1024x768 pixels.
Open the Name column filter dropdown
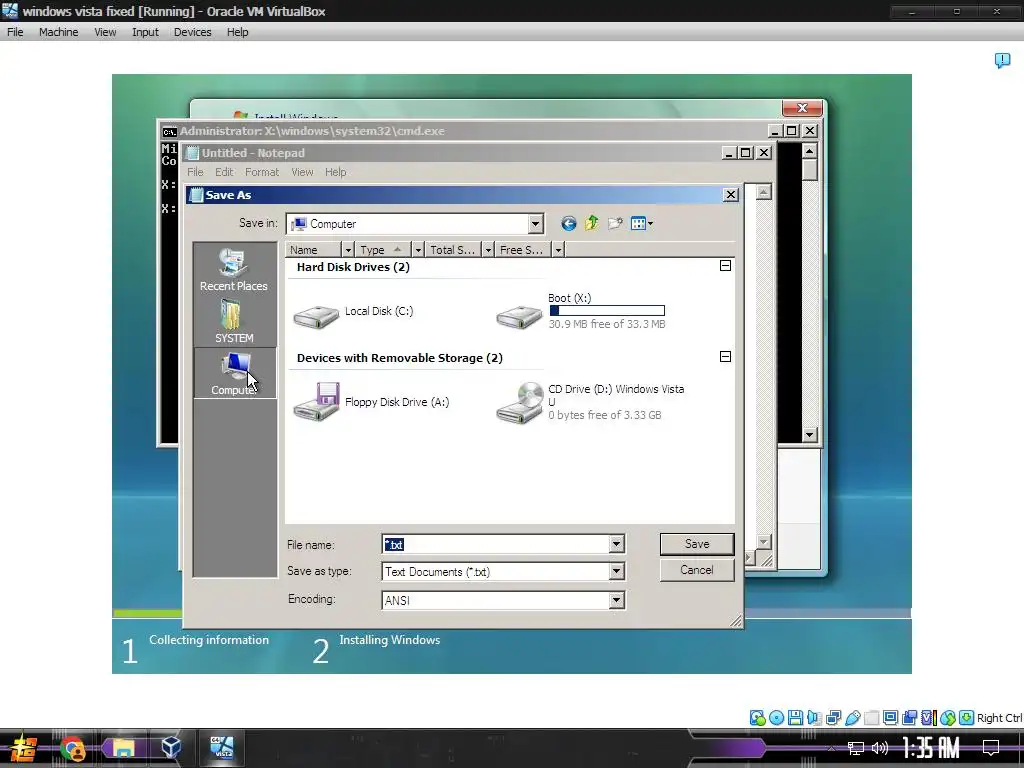click(348, 249)
